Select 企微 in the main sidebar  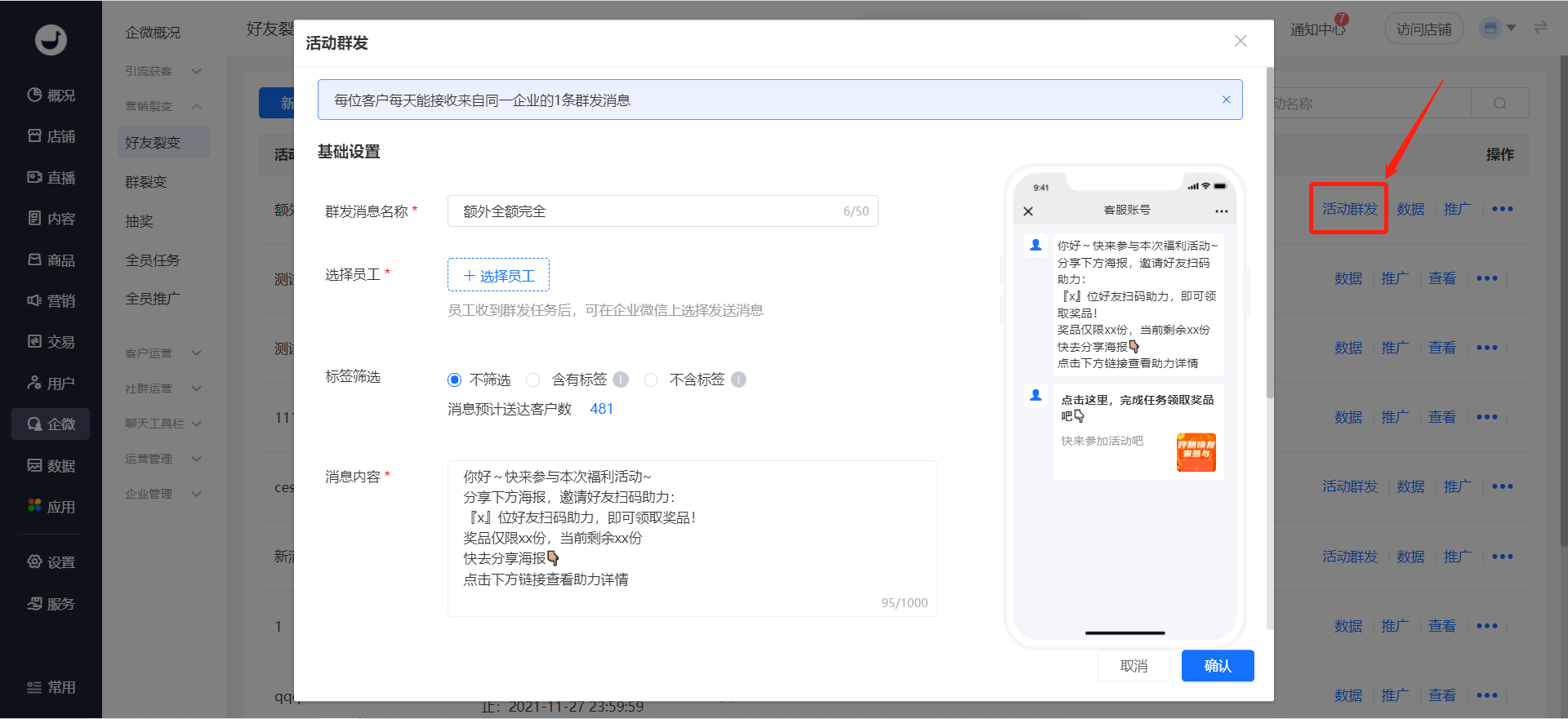coord(51,424)
